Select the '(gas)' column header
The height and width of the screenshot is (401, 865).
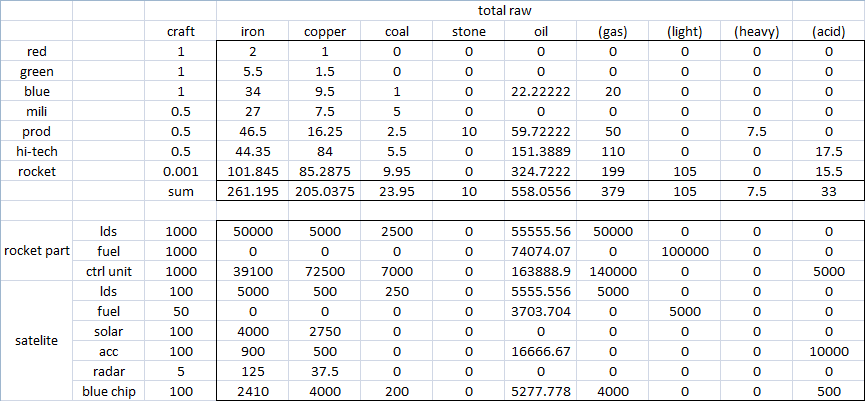pyautogui.click(x=612, y=31)
